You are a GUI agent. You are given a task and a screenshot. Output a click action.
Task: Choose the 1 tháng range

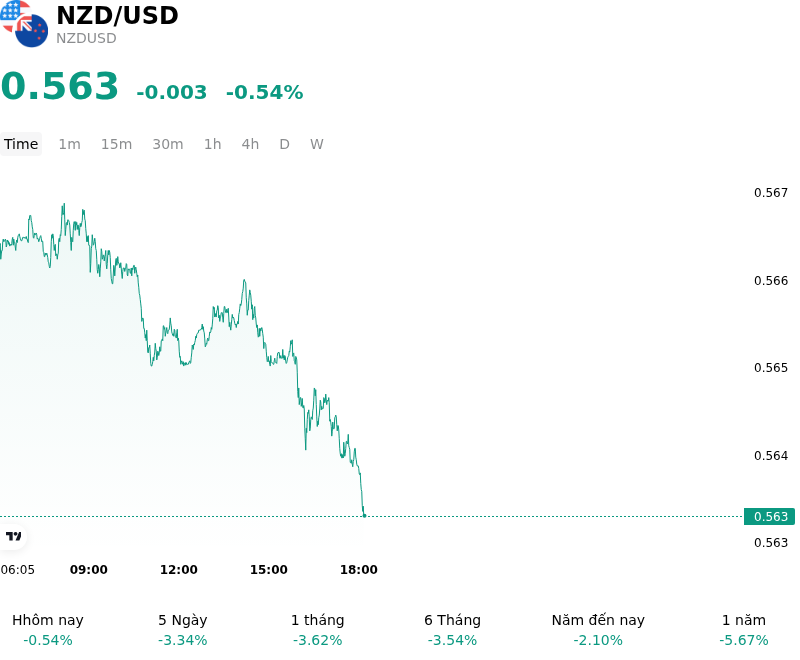pyautogui.click(x=317, y=630)
